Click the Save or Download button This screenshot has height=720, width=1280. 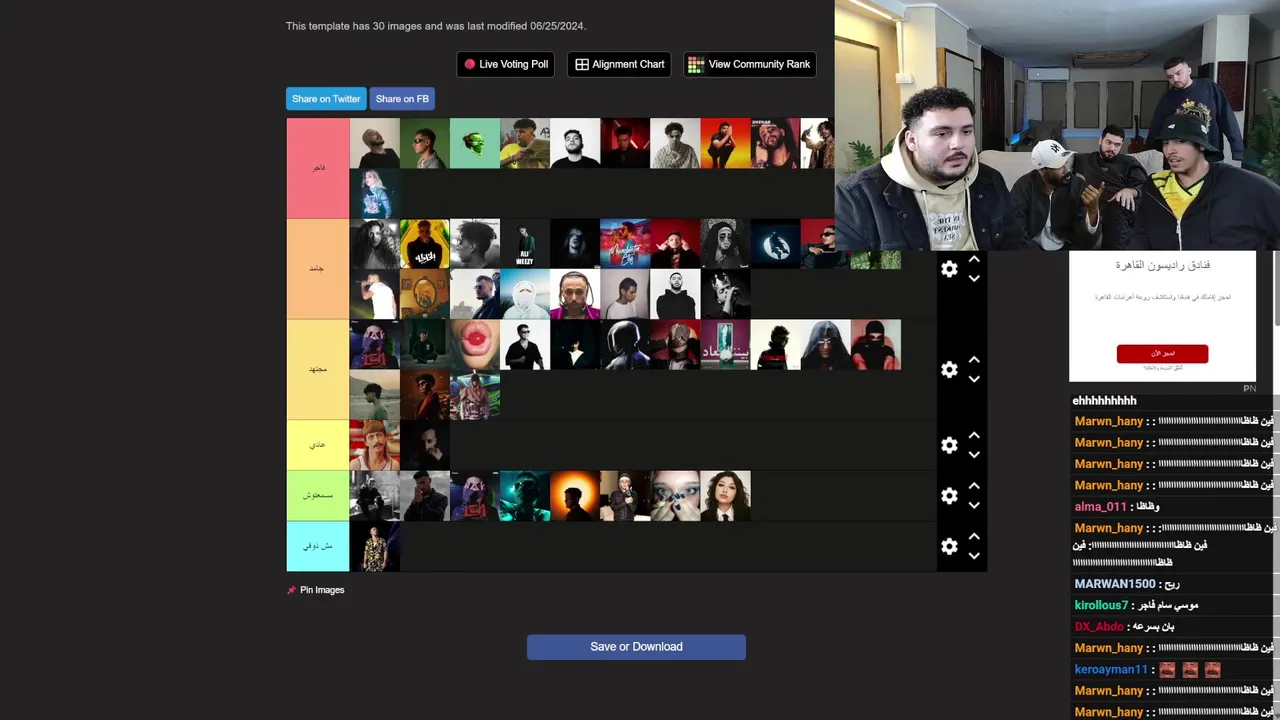(636, 647)
